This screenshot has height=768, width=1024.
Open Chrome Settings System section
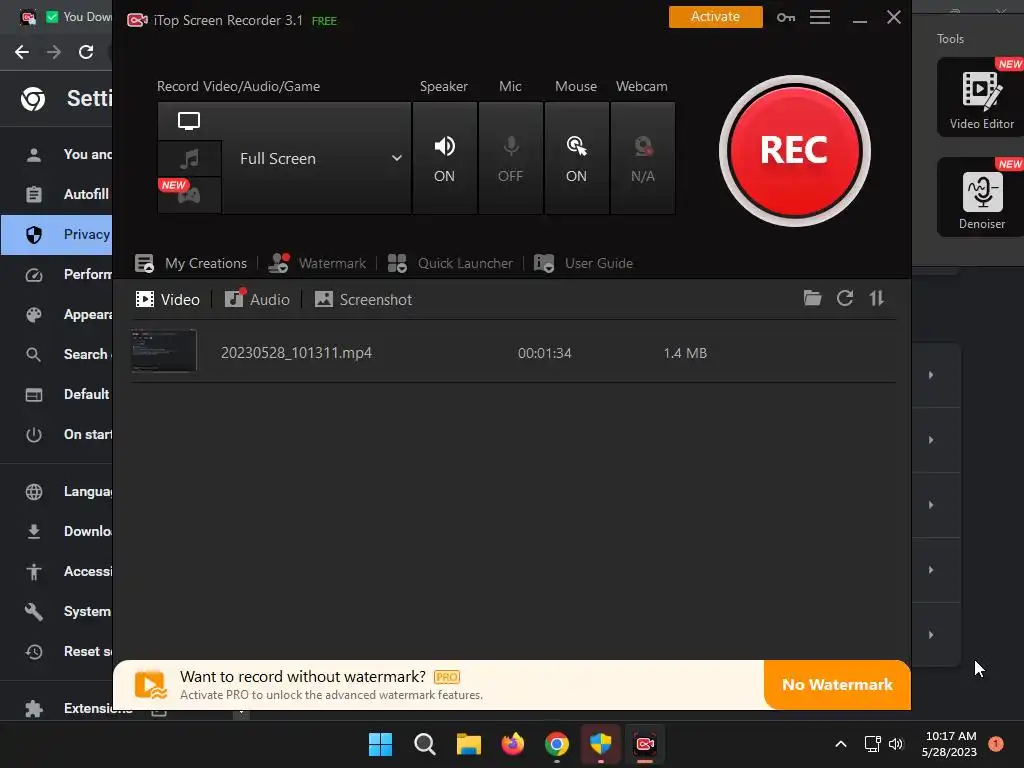pyautogui.click(x=57, y=611)
